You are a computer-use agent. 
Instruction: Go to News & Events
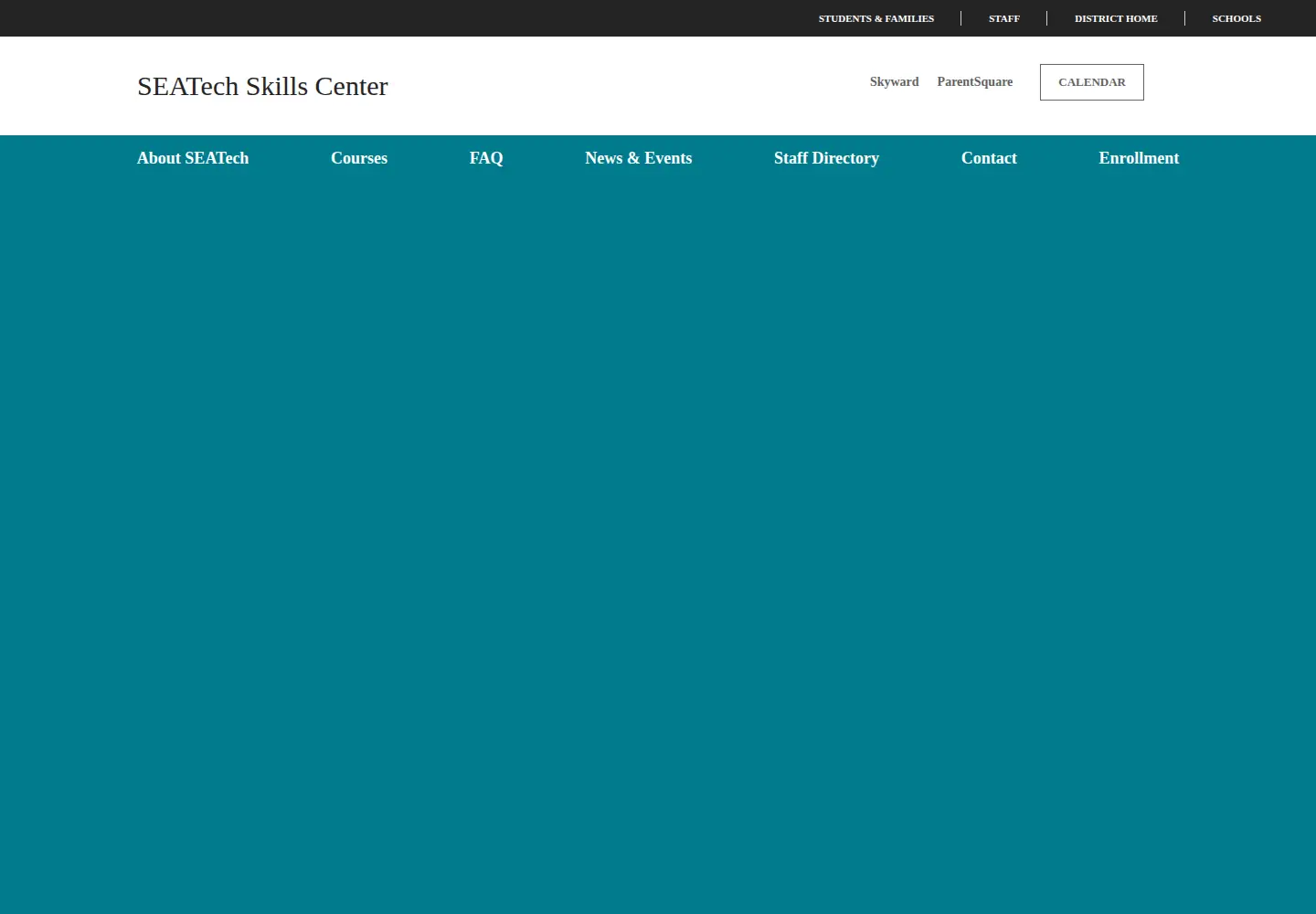(638, 158)
